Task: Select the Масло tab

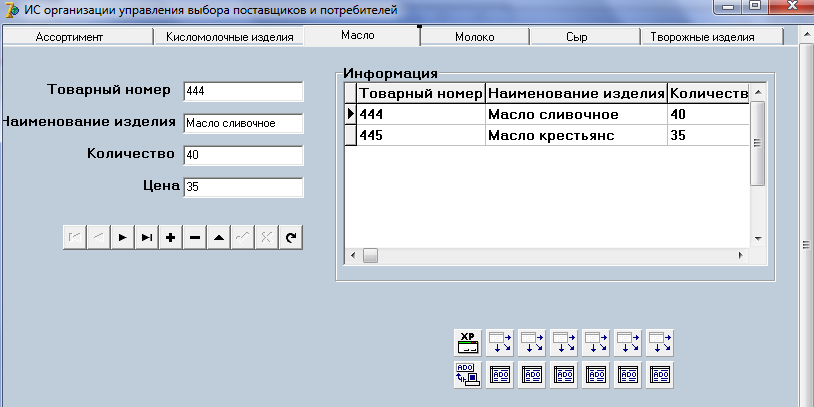Action: (x=362, y=35)
